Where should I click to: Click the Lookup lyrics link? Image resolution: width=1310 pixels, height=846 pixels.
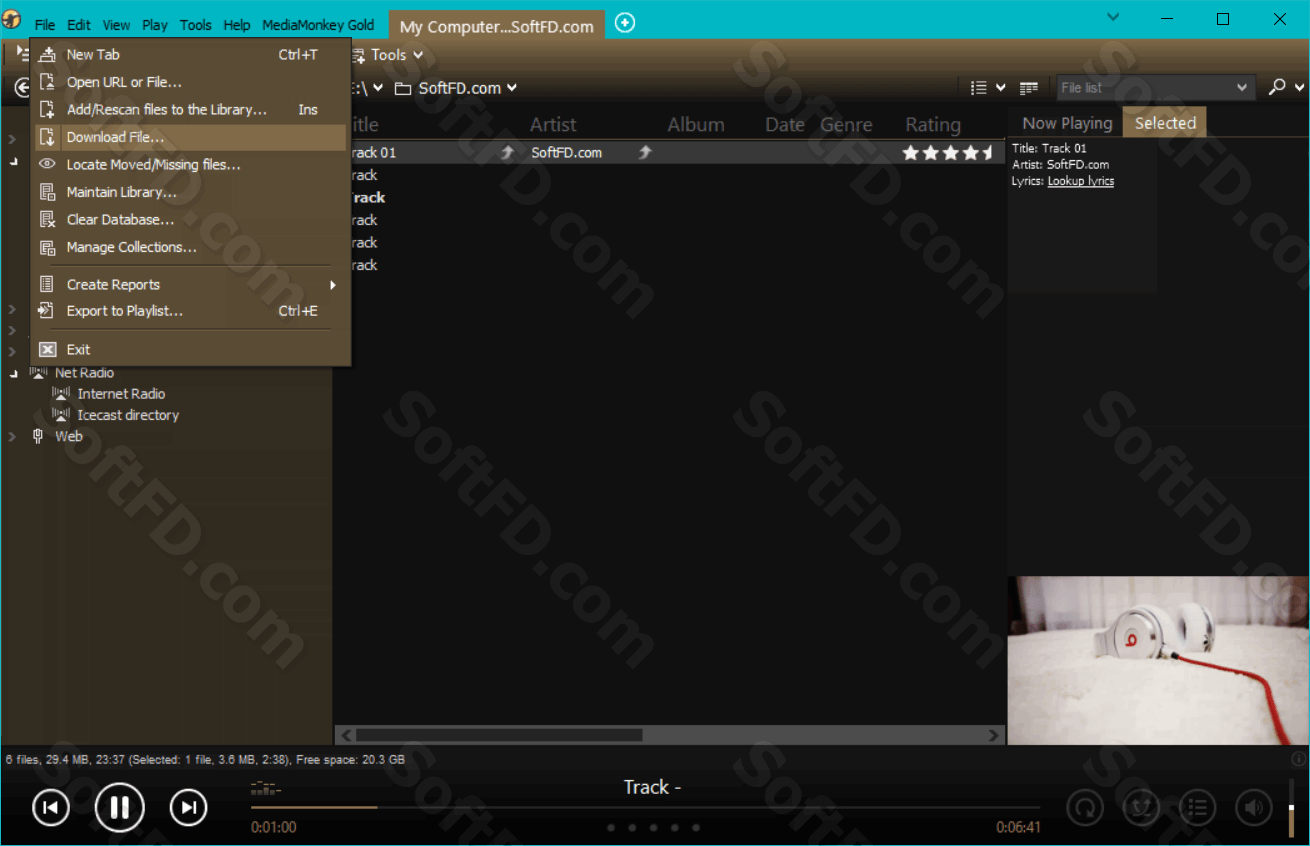(x=1080, y=181)
